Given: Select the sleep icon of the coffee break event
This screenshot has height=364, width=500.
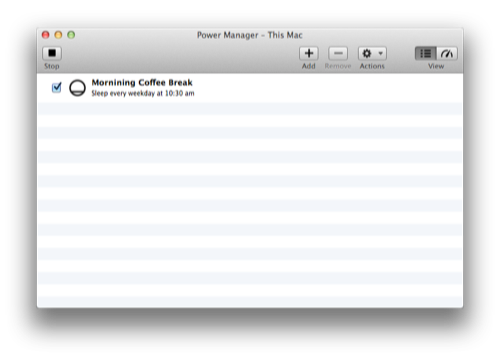Looking at the screenshot, I should [x=77, y=88].
